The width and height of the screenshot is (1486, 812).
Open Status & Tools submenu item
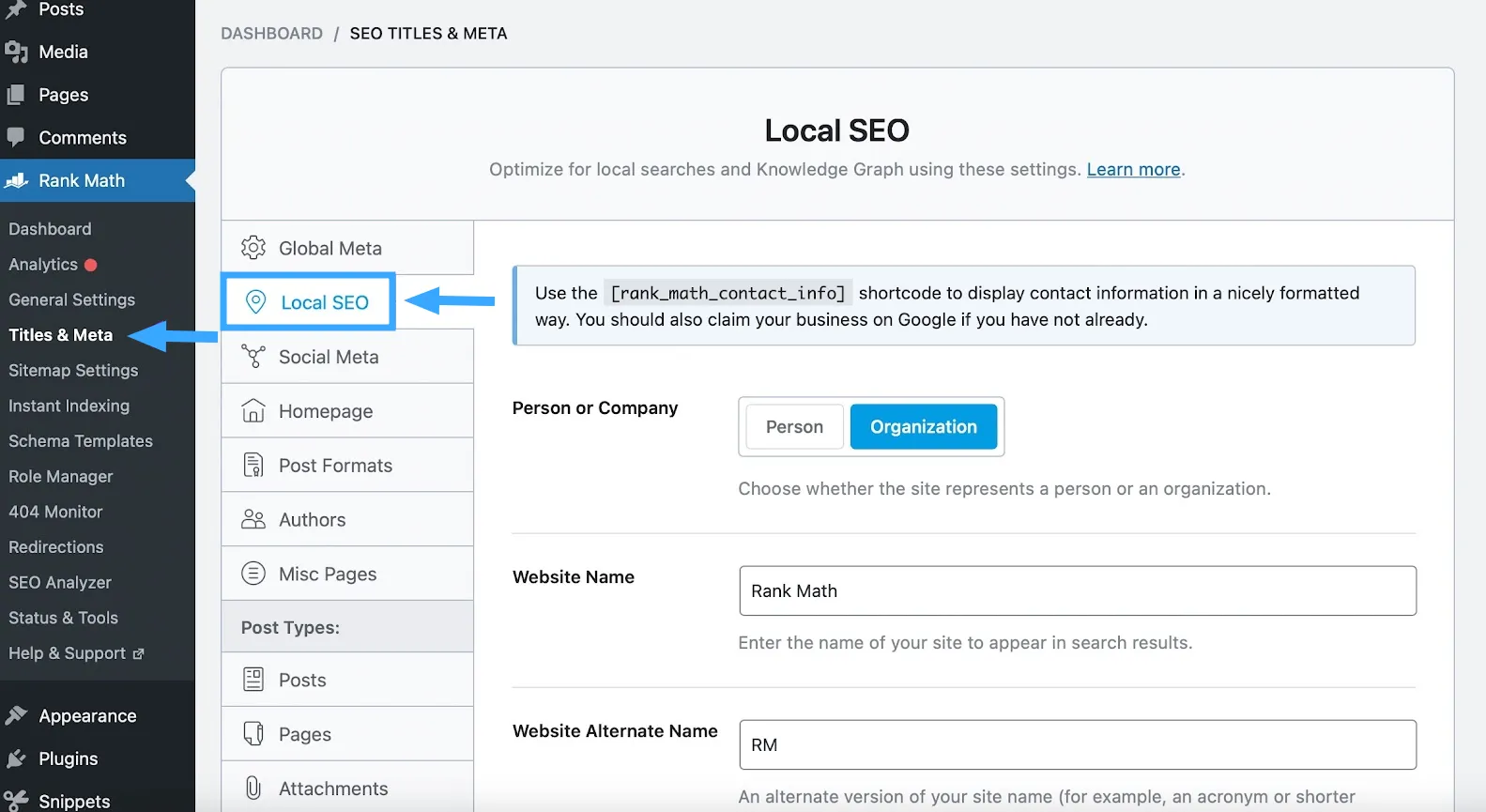(x=63, y=618)
